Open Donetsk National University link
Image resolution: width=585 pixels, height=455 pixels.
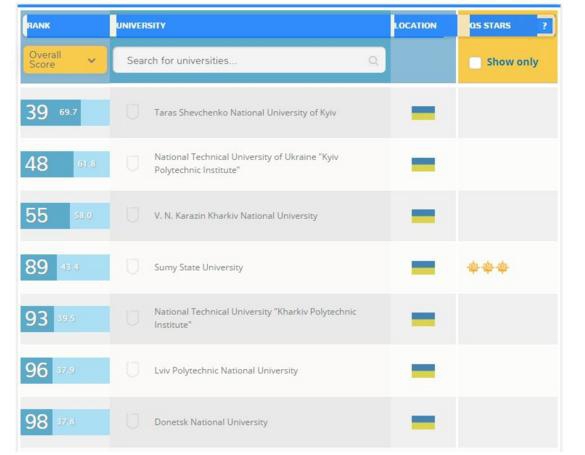(x=211, y=422)
